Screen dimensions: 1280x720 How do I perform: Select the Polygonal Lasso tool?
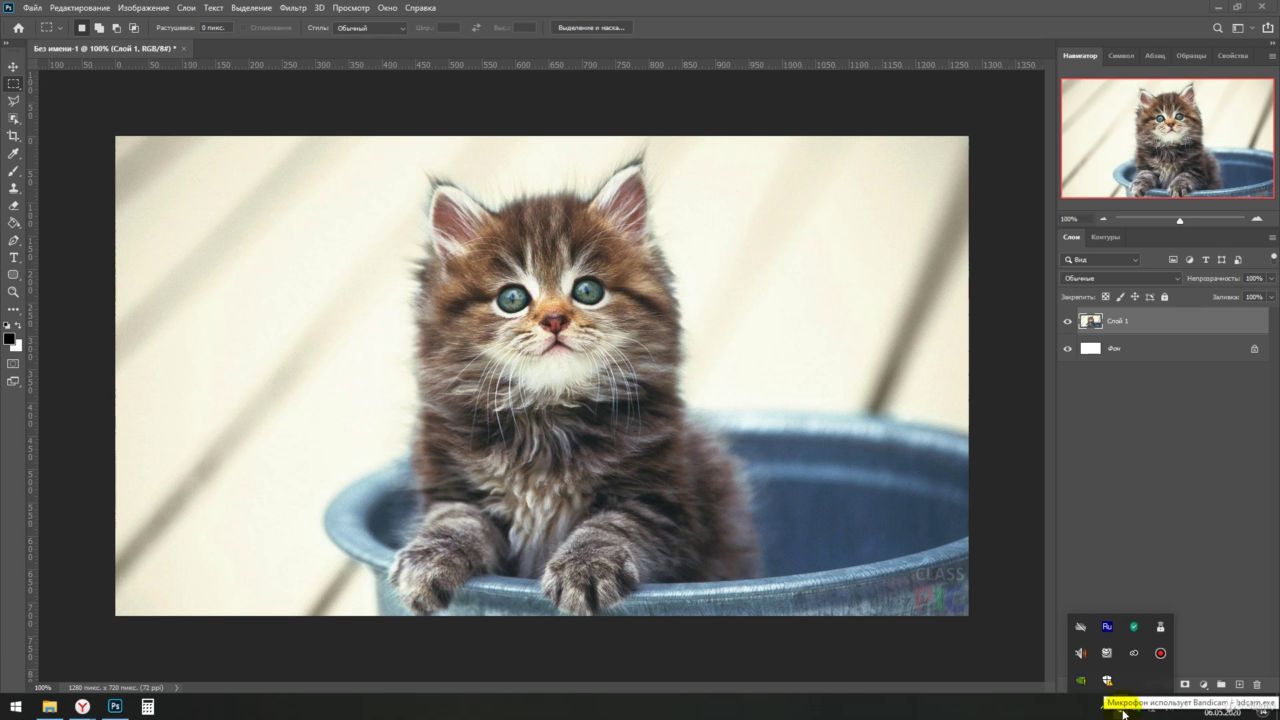tap(13, 101)
